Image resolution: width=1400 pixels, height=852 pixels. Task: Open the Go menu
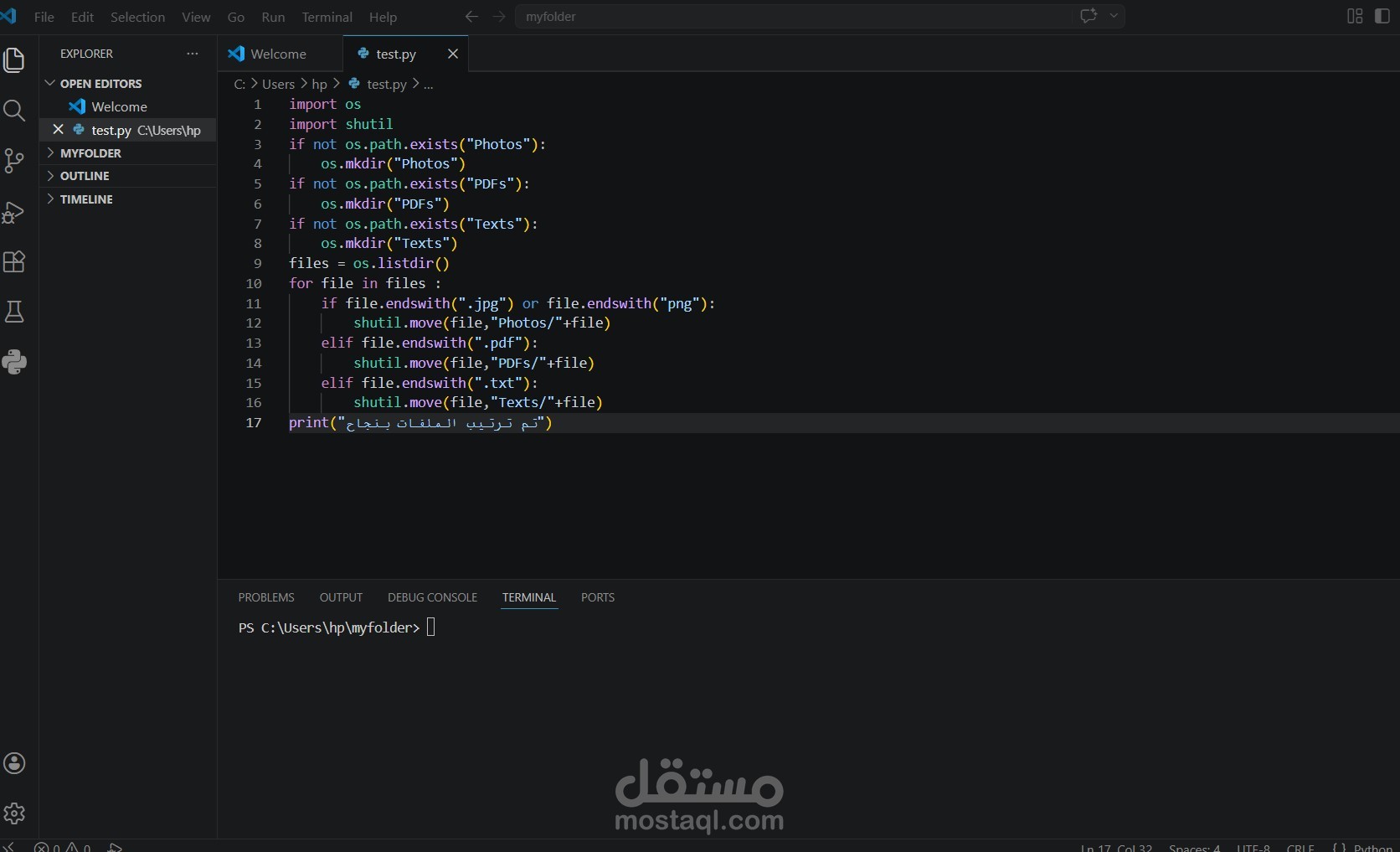pyautogui.click(x=236, y=17)
